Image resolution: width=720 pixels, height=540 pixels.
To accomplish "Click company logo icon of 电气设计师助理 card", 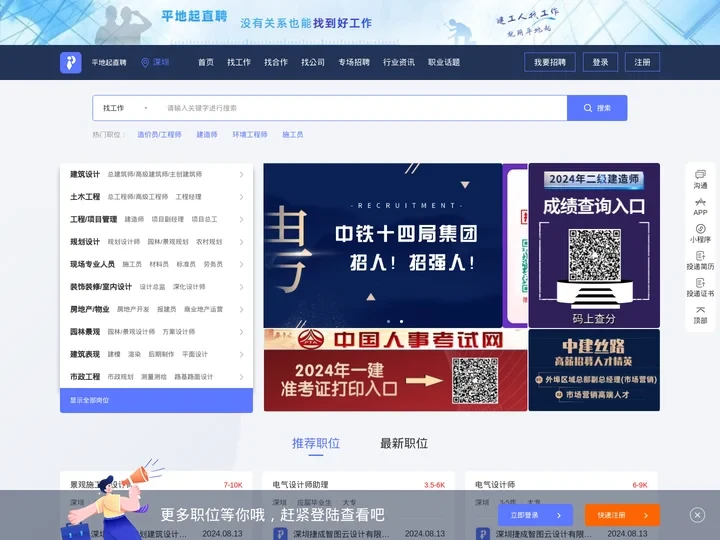I will pyautogui.click(x=280, y=534).
